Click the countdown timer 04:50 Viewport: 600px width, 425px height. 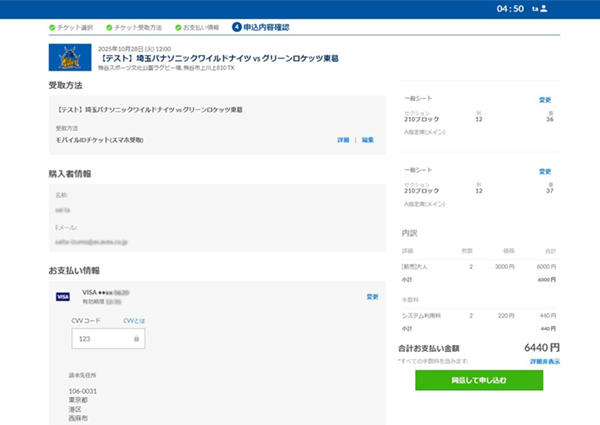coord(510,8)
